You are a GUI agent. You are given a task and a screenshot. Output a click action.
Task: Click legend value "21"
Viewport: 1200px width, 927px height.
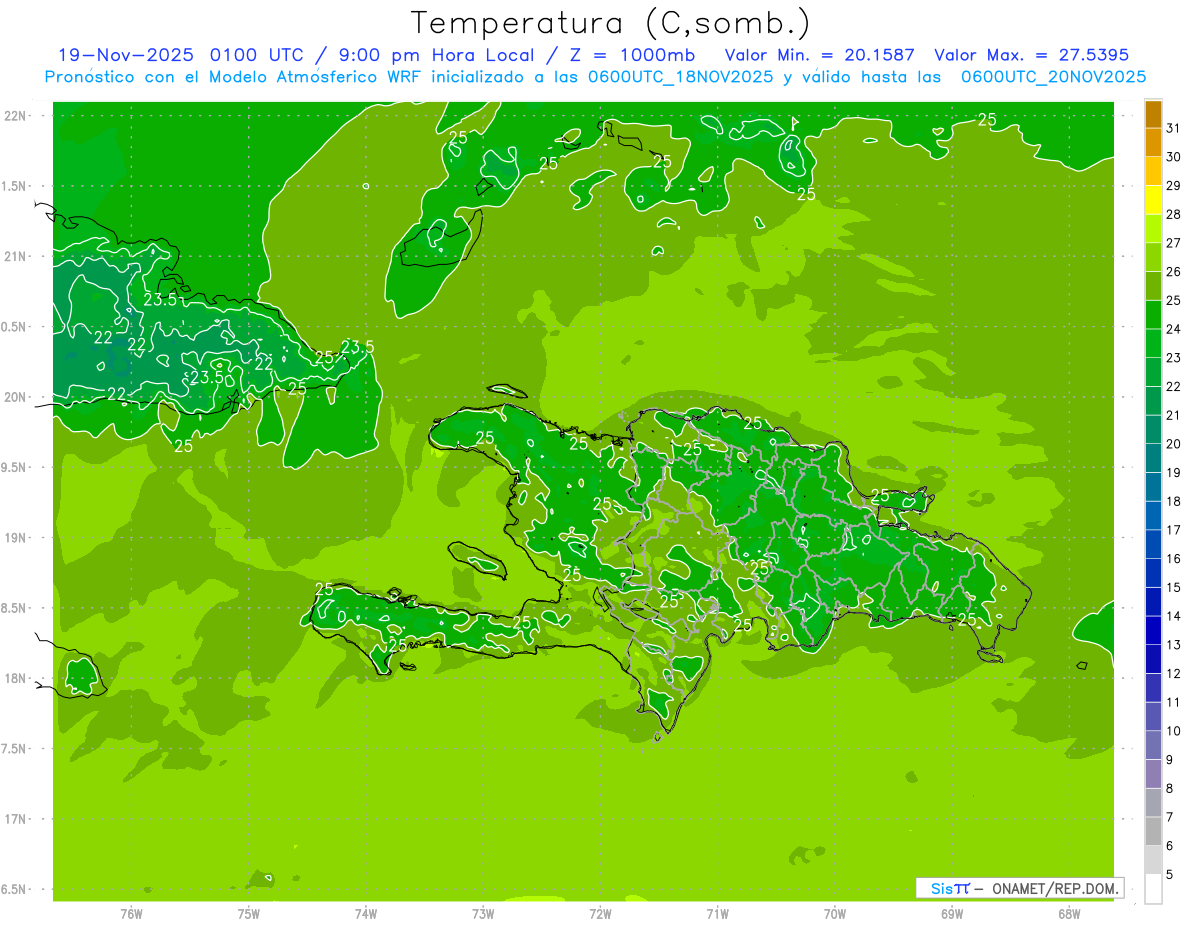coord(1173,415)
